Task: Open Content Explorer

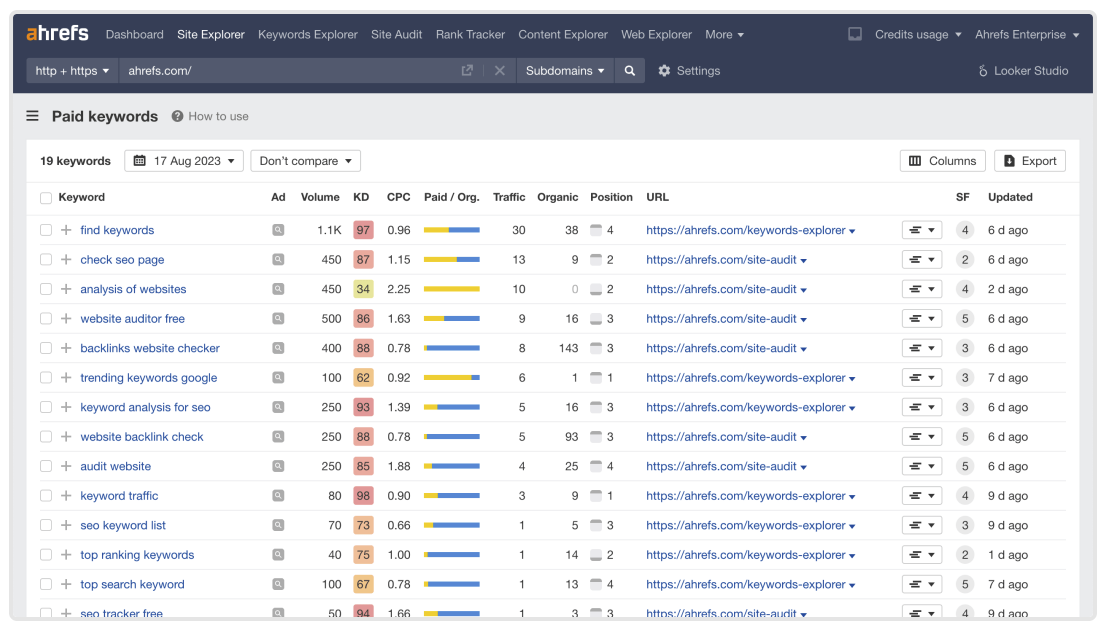Action: (x=563, y=34)
